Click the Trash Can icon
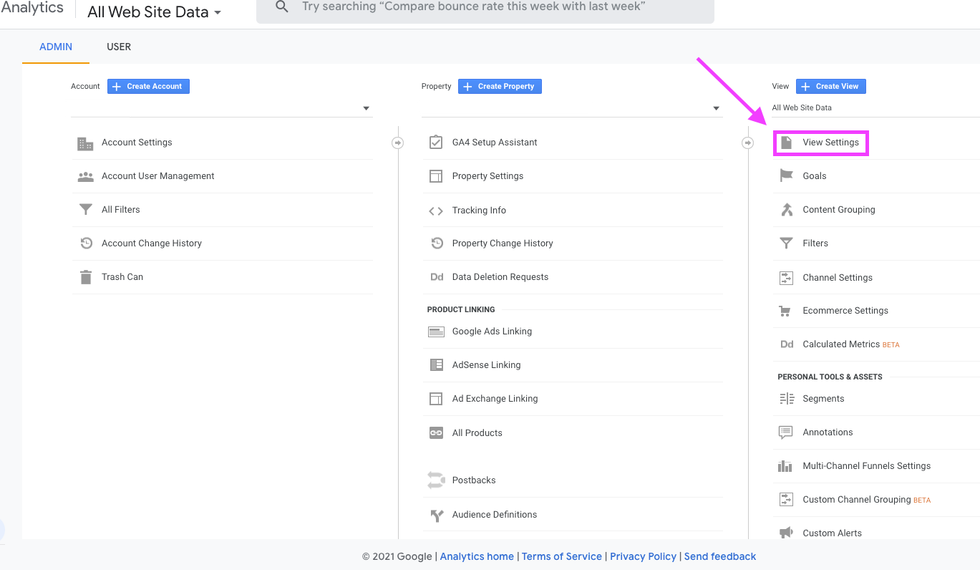 85,277
